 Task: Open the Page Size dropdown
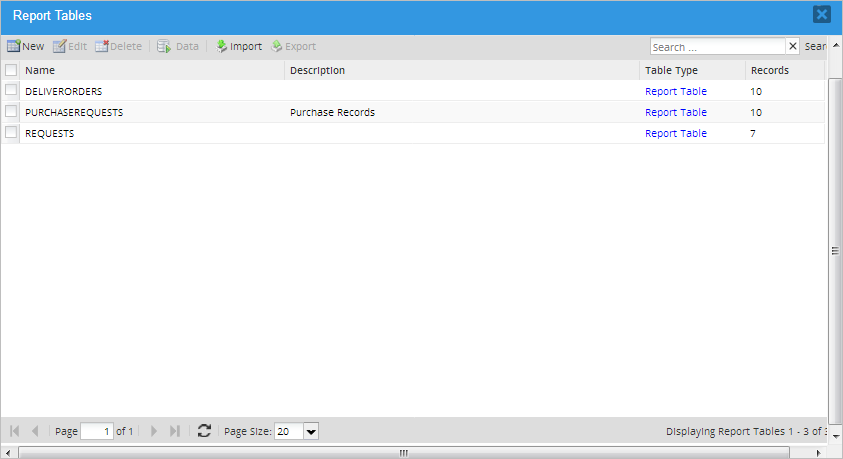pyautogui.click(x=310, y=431)
